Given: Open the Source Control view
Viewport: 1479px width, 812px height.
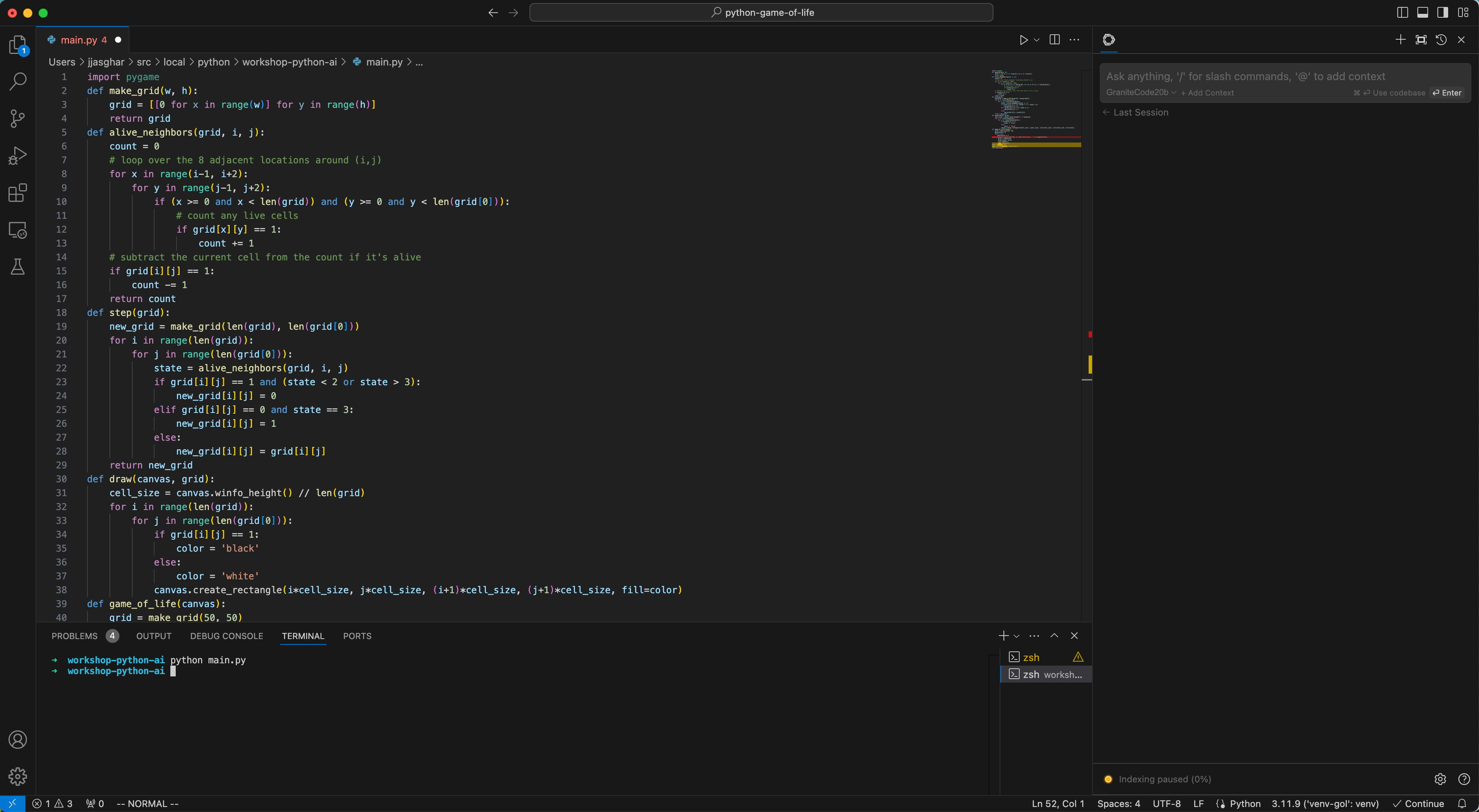Looking at the screenshot, I should [18, 119].
